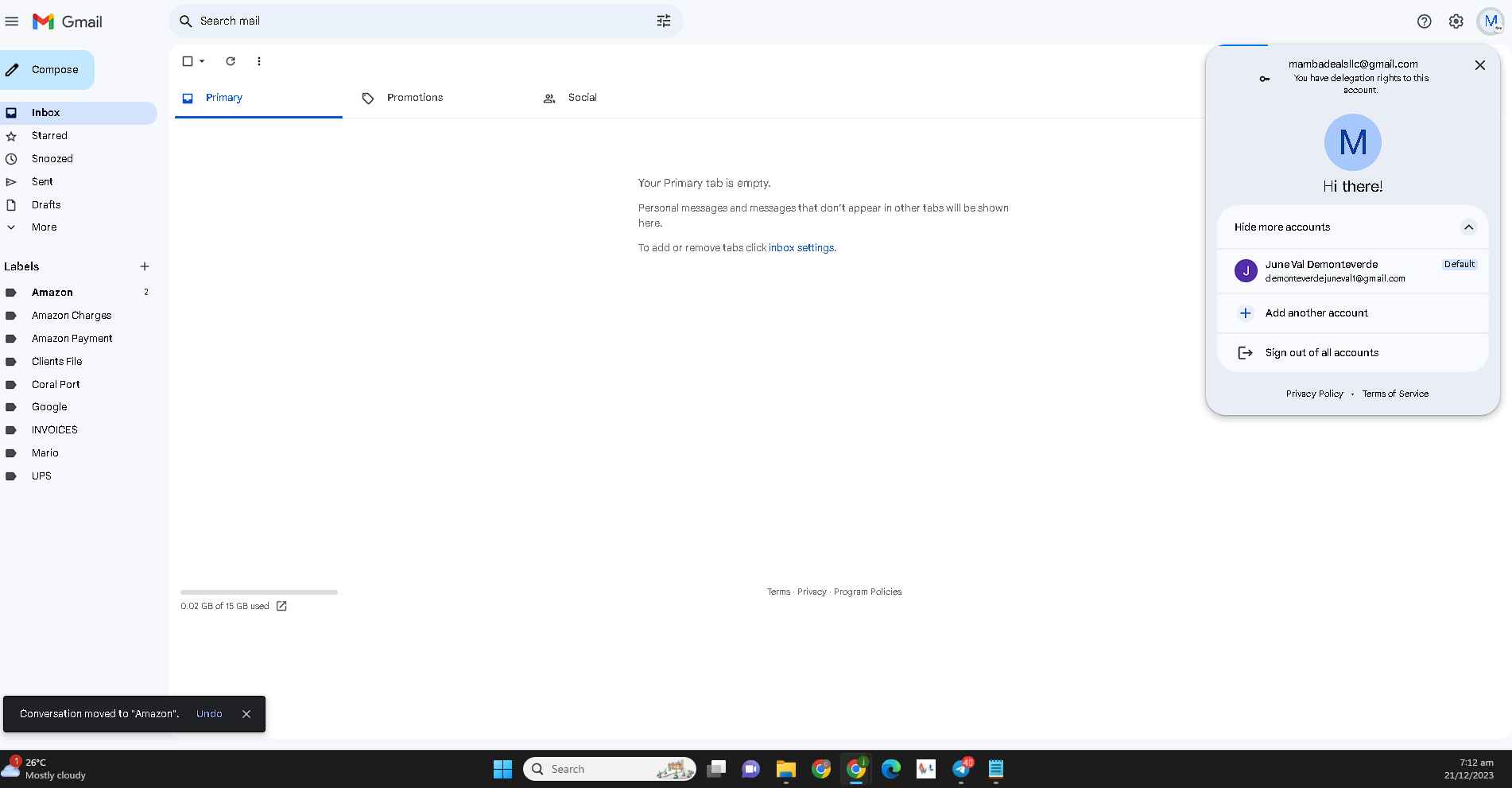
Task: Show search options filter icon
Action: click(x=664, y=21)
